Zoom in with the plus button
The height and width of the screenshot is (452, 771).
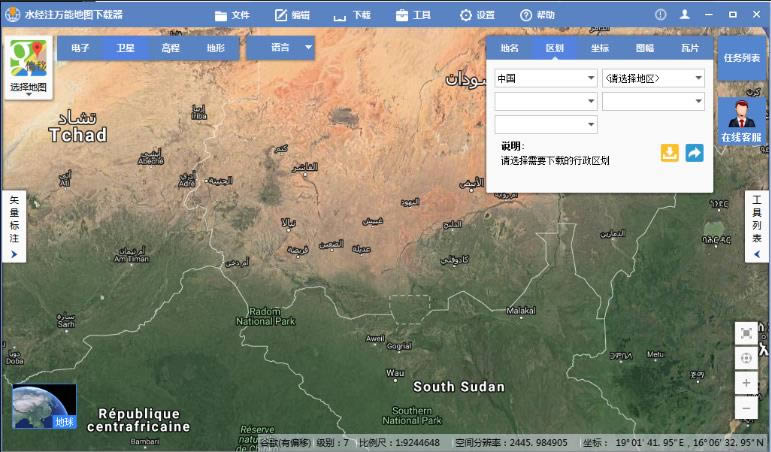point(746,383)
